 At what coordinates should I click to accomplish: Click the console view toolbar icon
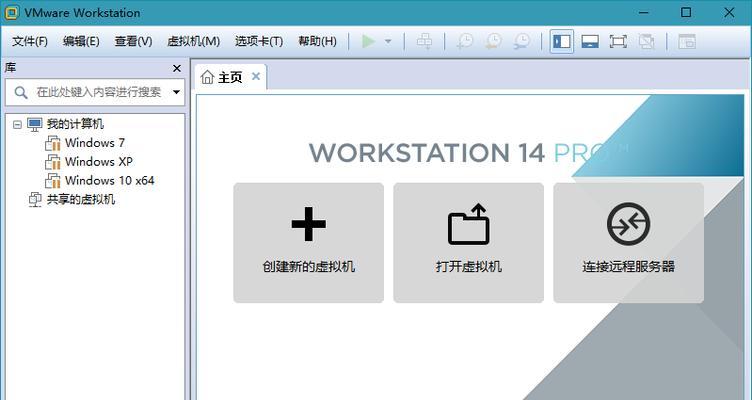(x=687, y=42)
